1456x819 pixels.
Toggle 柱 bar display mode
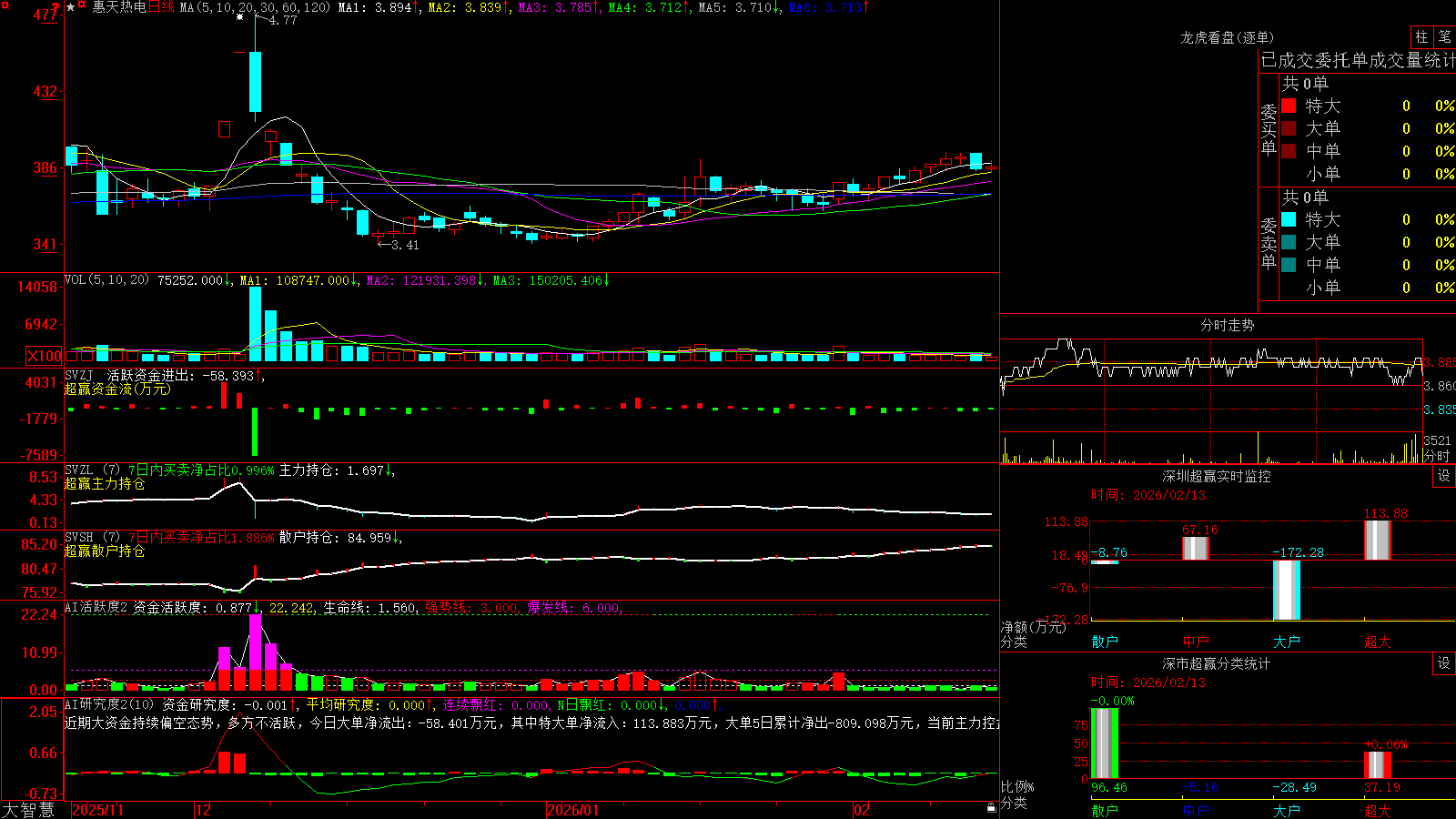[1421, 37]
